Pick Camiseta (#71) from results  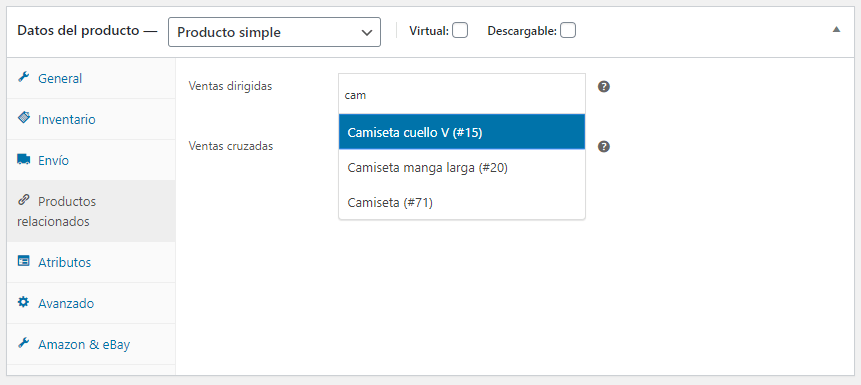point(462,203)
